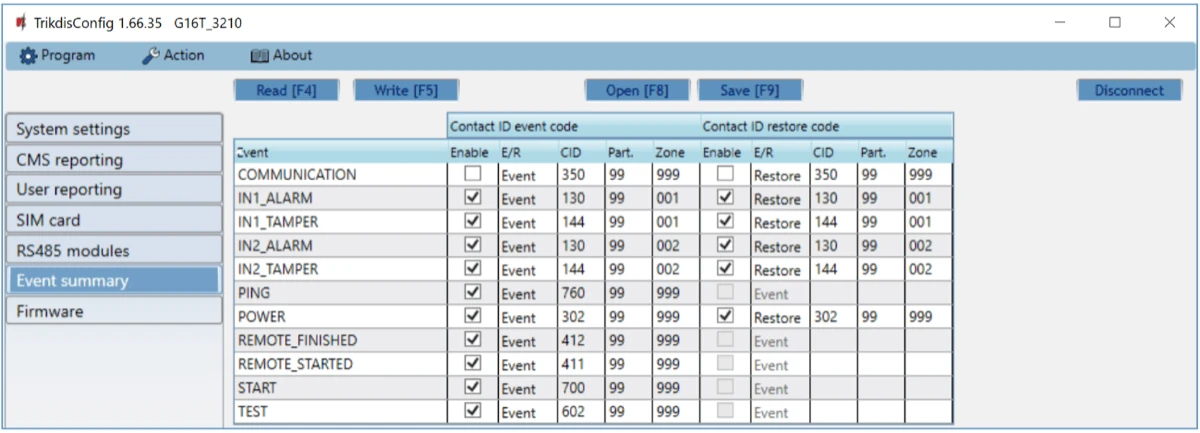Uncheck the POWER restore Enable checkbox
This screenshot has width=1200, height=433.
(725, 316)
